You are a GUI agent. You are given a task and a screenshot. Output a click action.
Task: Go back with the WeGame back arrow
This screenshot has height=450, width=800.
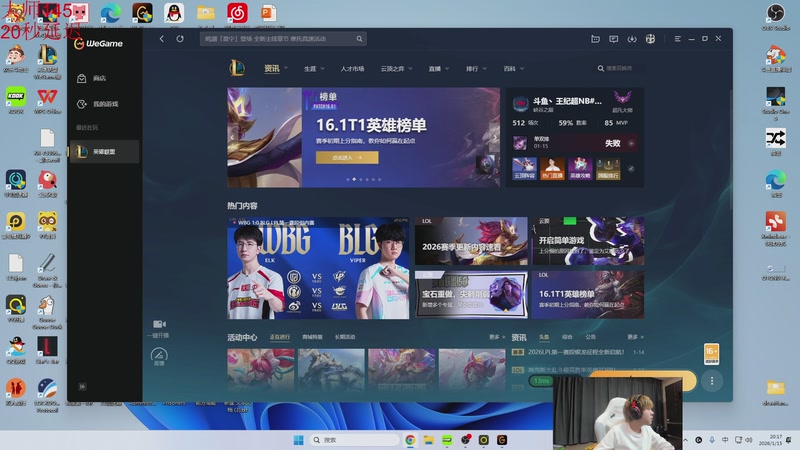coord(162,39)
